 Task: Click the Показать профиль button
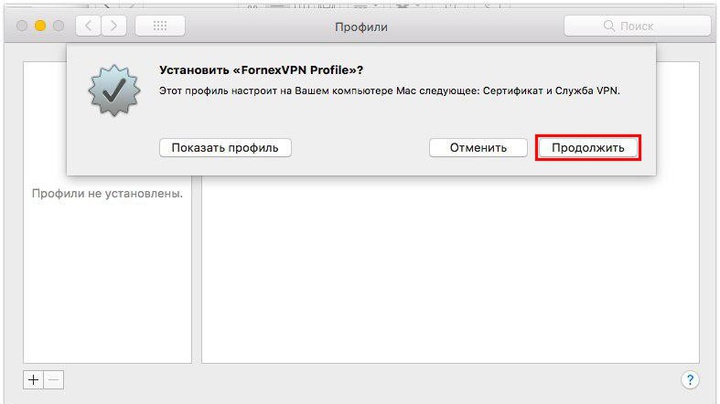[225, 148]
